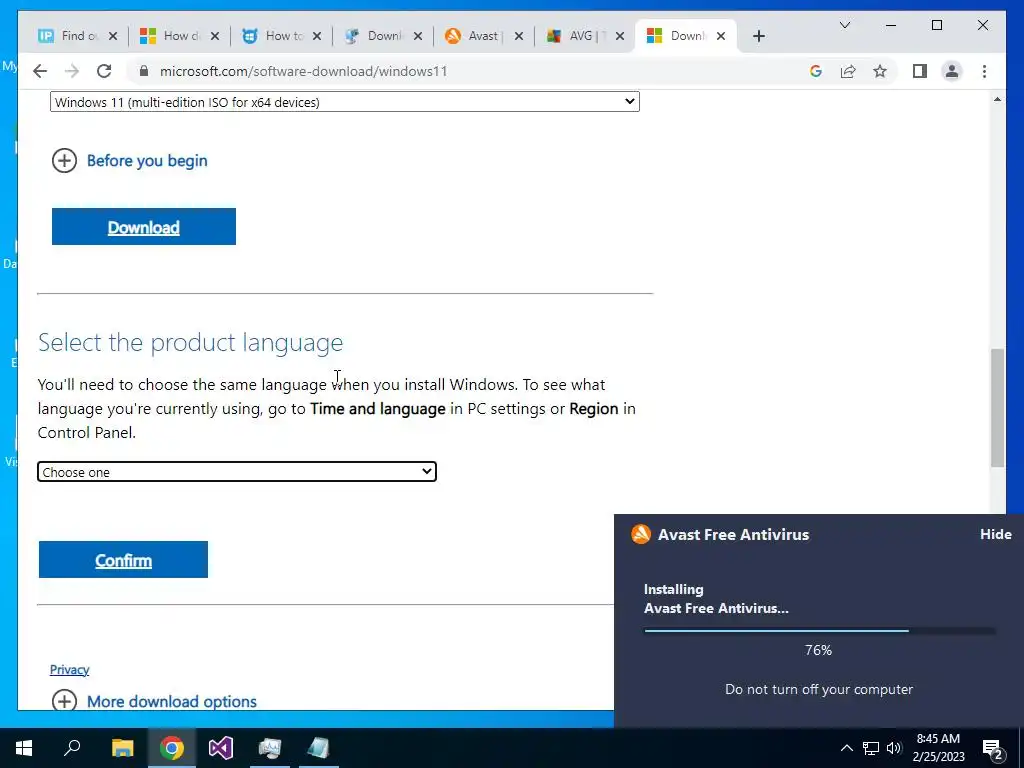Hide the Avast Free Antivirus popup

(995, 534)
